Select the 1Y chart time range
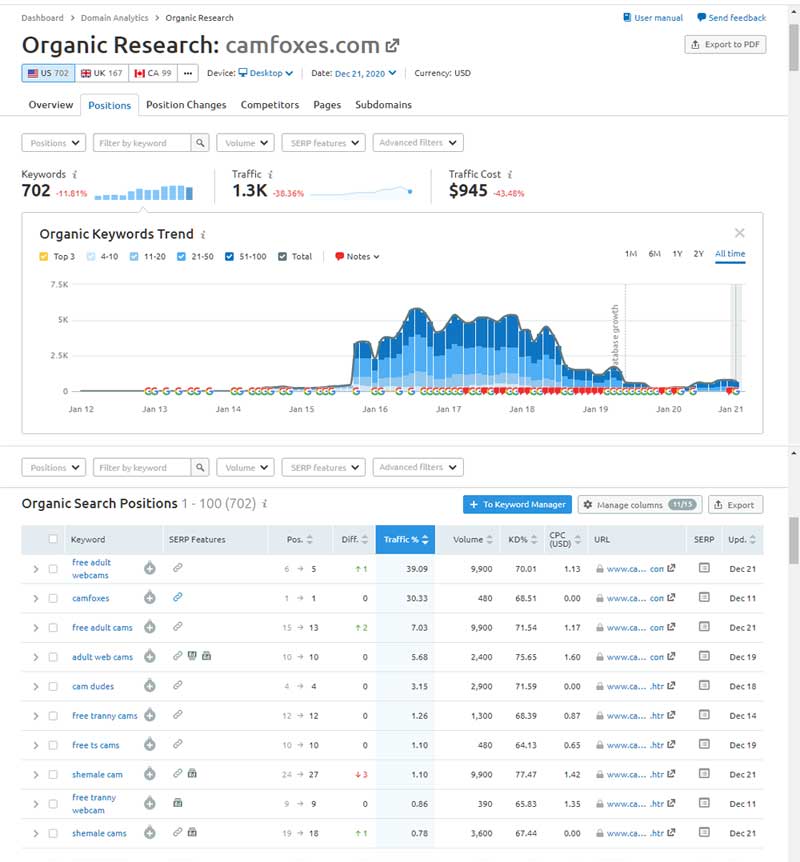Image resolution: width=800 pixels, height=862 pixels. [677, 253]
